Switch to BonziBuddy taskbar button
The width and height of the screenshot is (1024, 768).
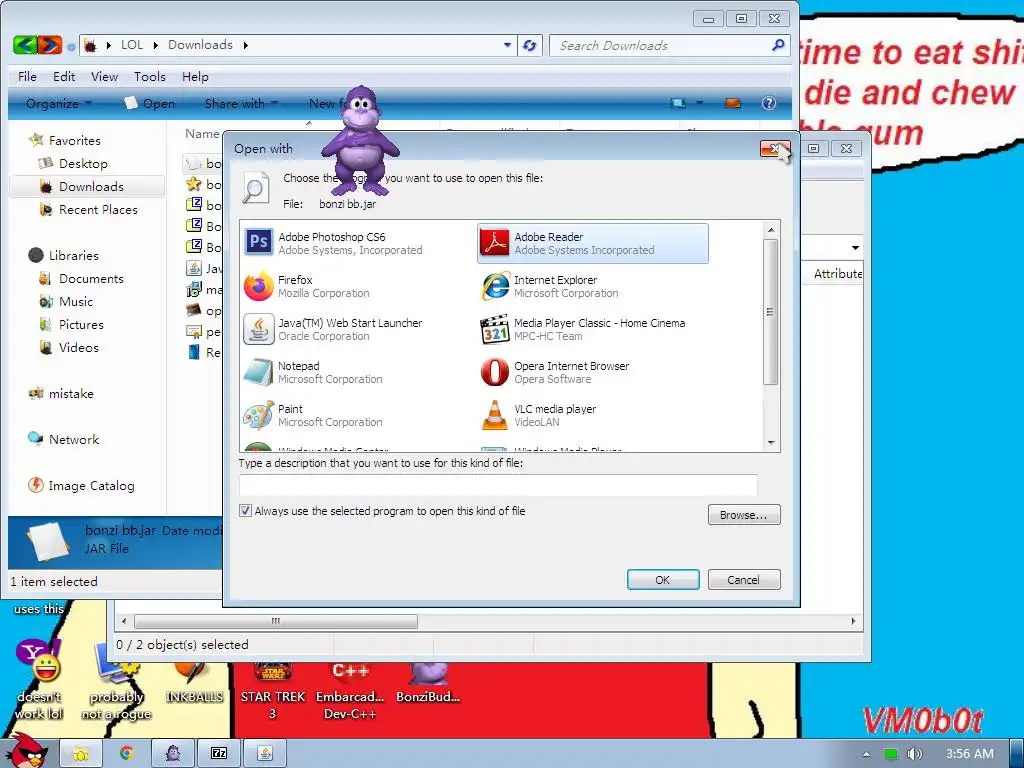tap(172, 754)
